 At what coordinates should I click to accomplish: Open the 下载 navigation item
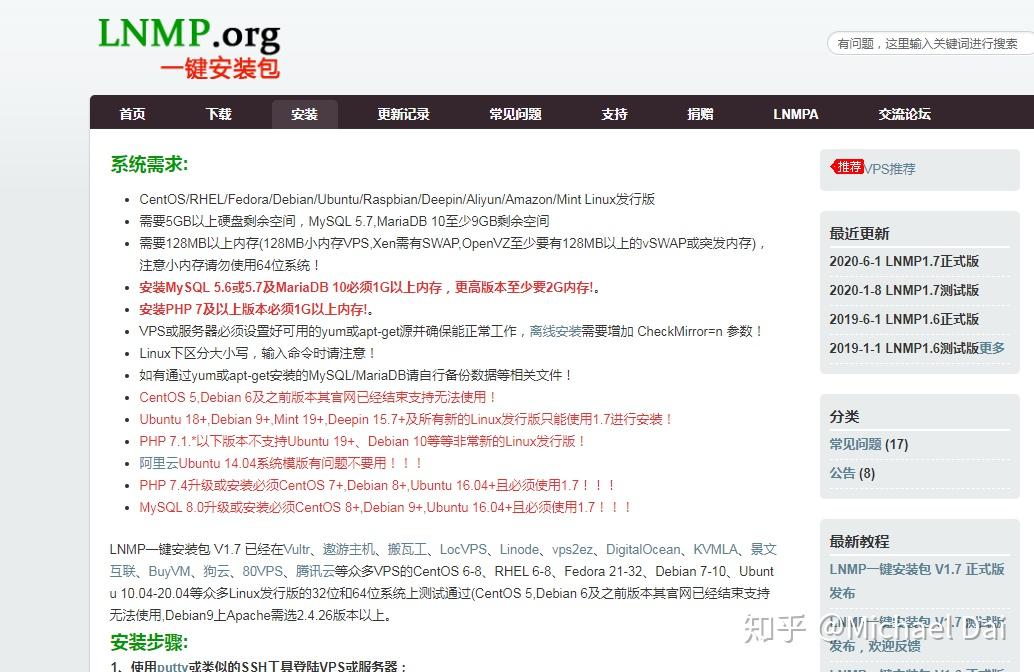pyautogui.click(x=219, y=114)
